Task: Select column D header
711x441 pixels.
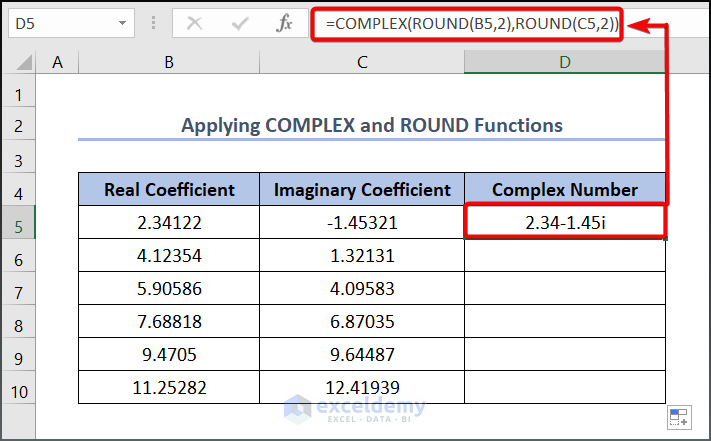Action: point(565,62)
